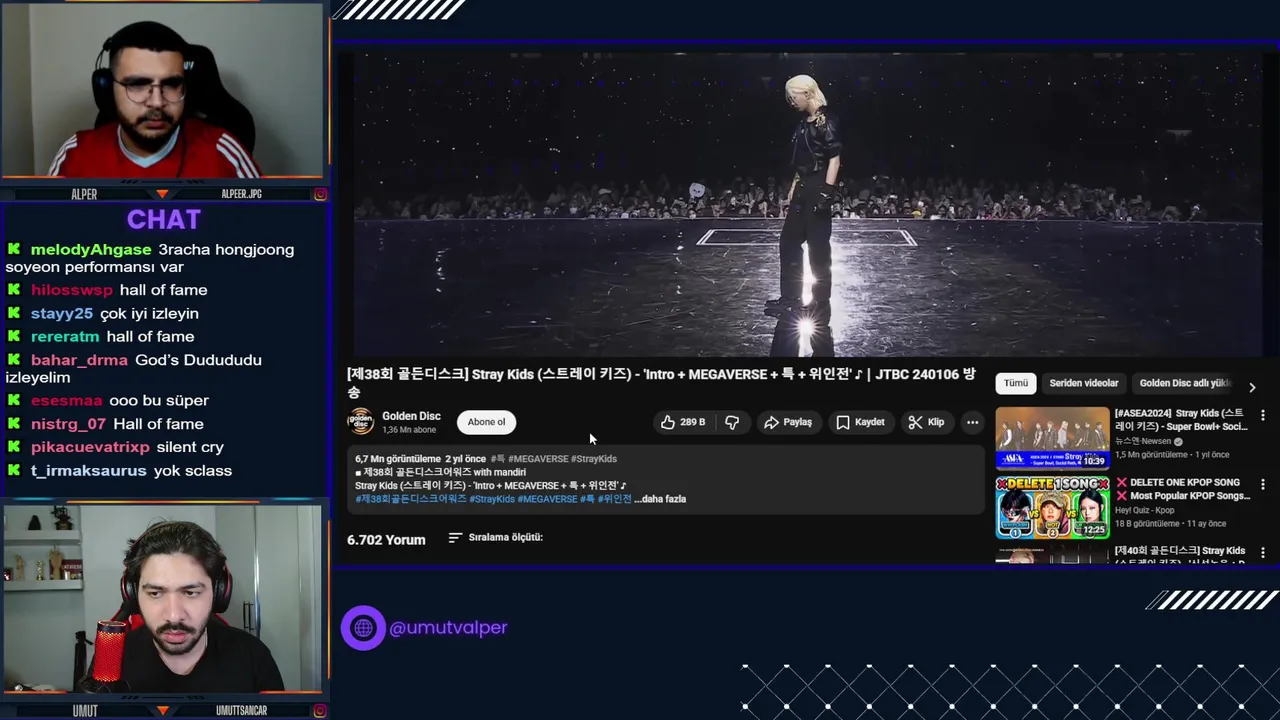The width and height of the screenshot is (1280, 720).
Task: Open the DELETE ONE KPOP SONG thumbnail
Action: coord(1052,507)
